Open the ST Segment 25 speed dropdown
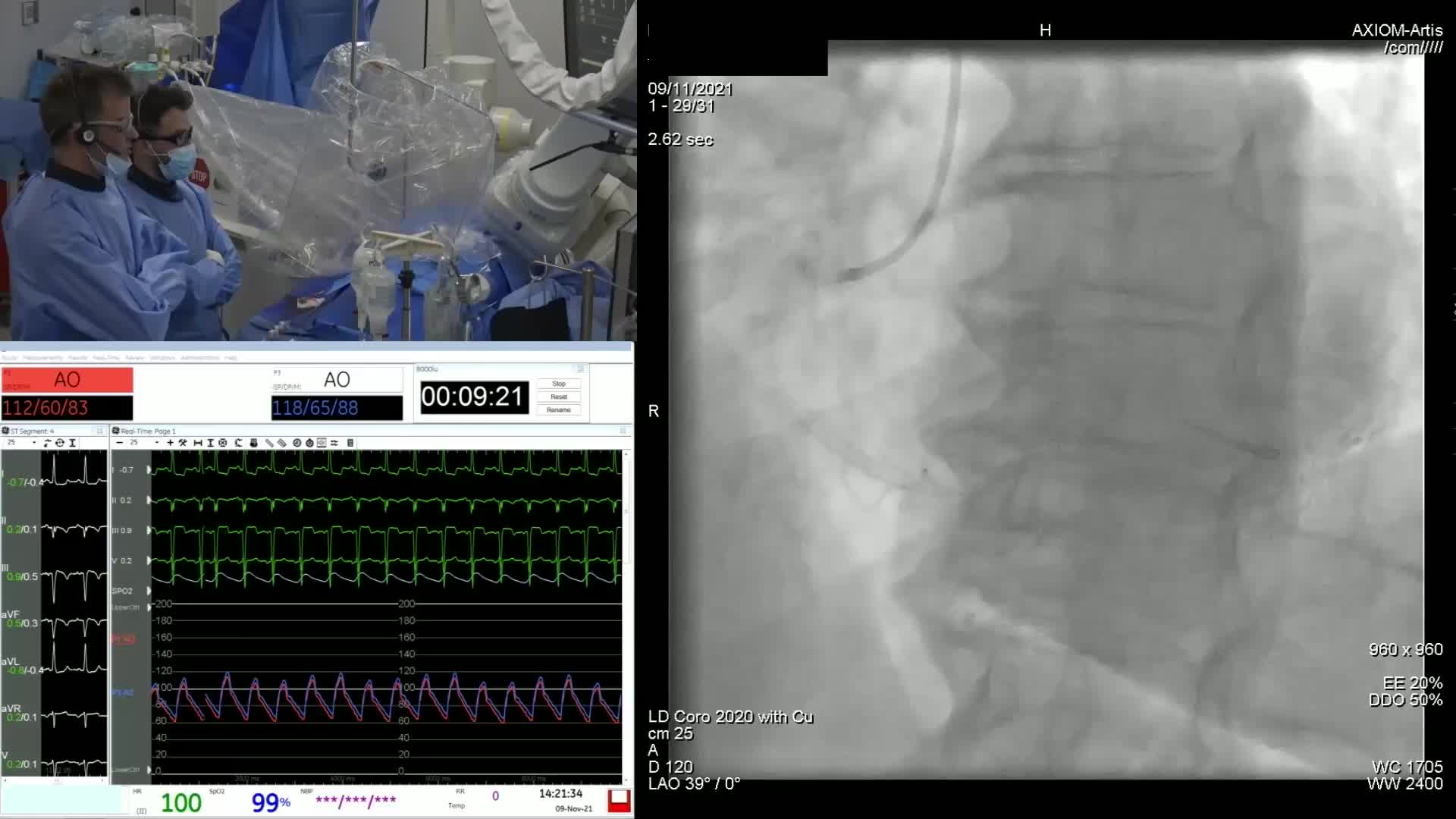1456x819 pixels. tap(34, 443)
